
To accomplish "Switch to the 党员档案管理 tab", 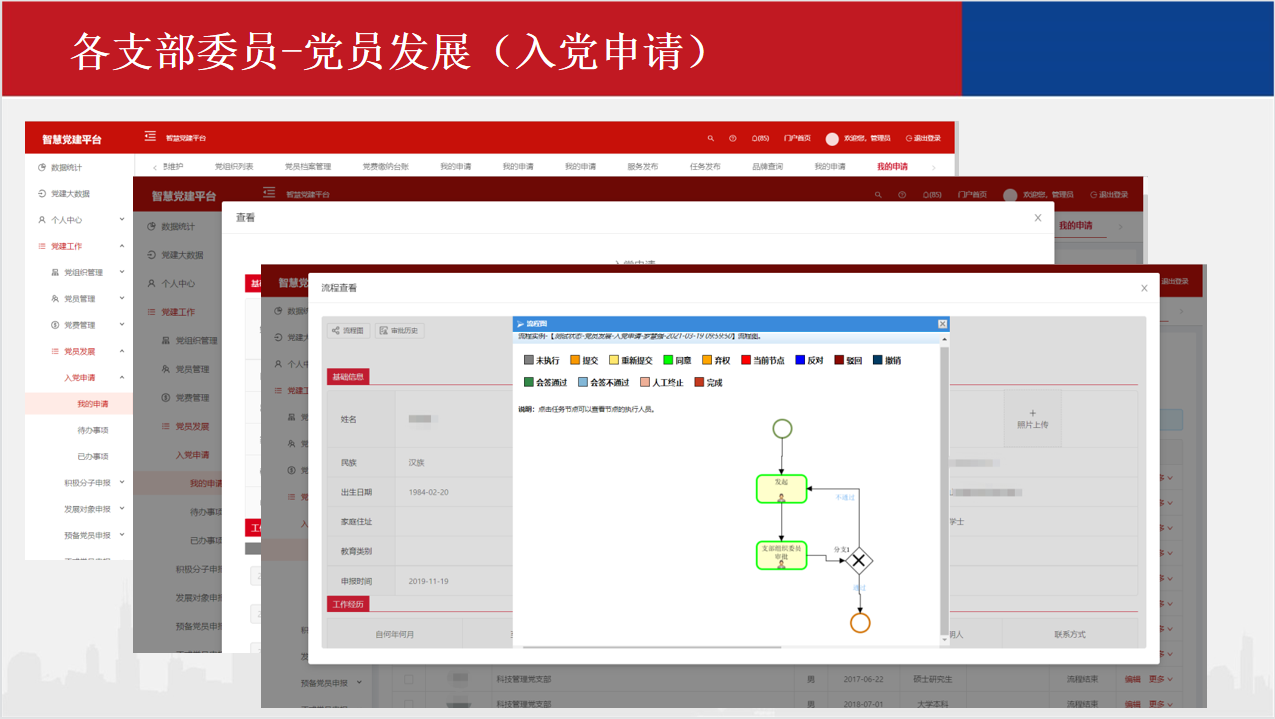I will [307, 167].
